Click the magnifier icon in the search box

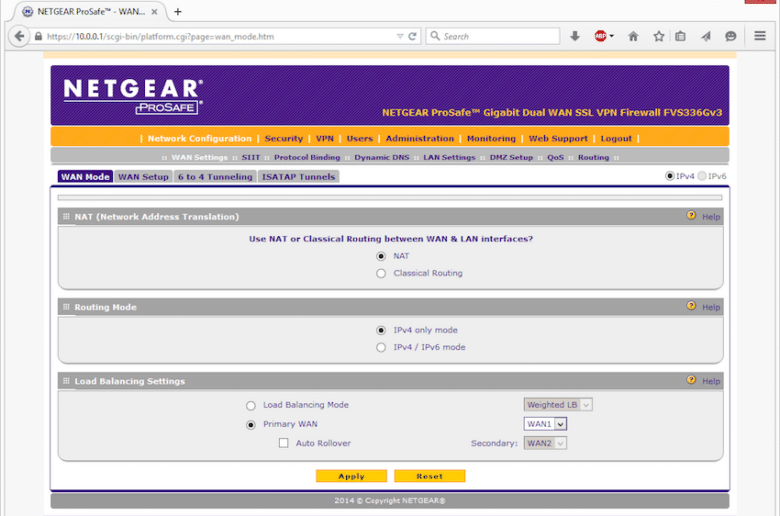(x=435, y=36)
